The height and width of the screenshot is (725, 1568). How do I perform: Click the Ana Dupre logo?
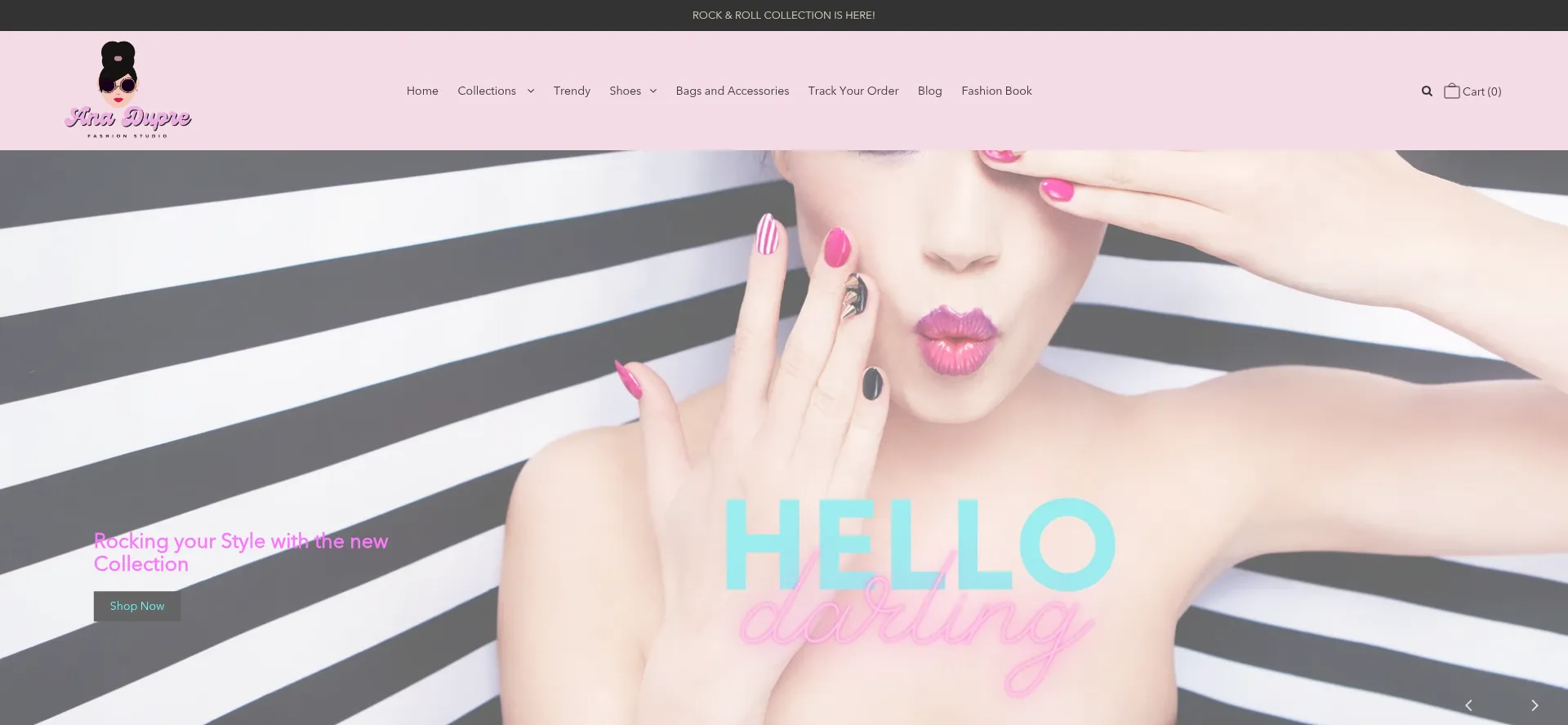[127, 90]
